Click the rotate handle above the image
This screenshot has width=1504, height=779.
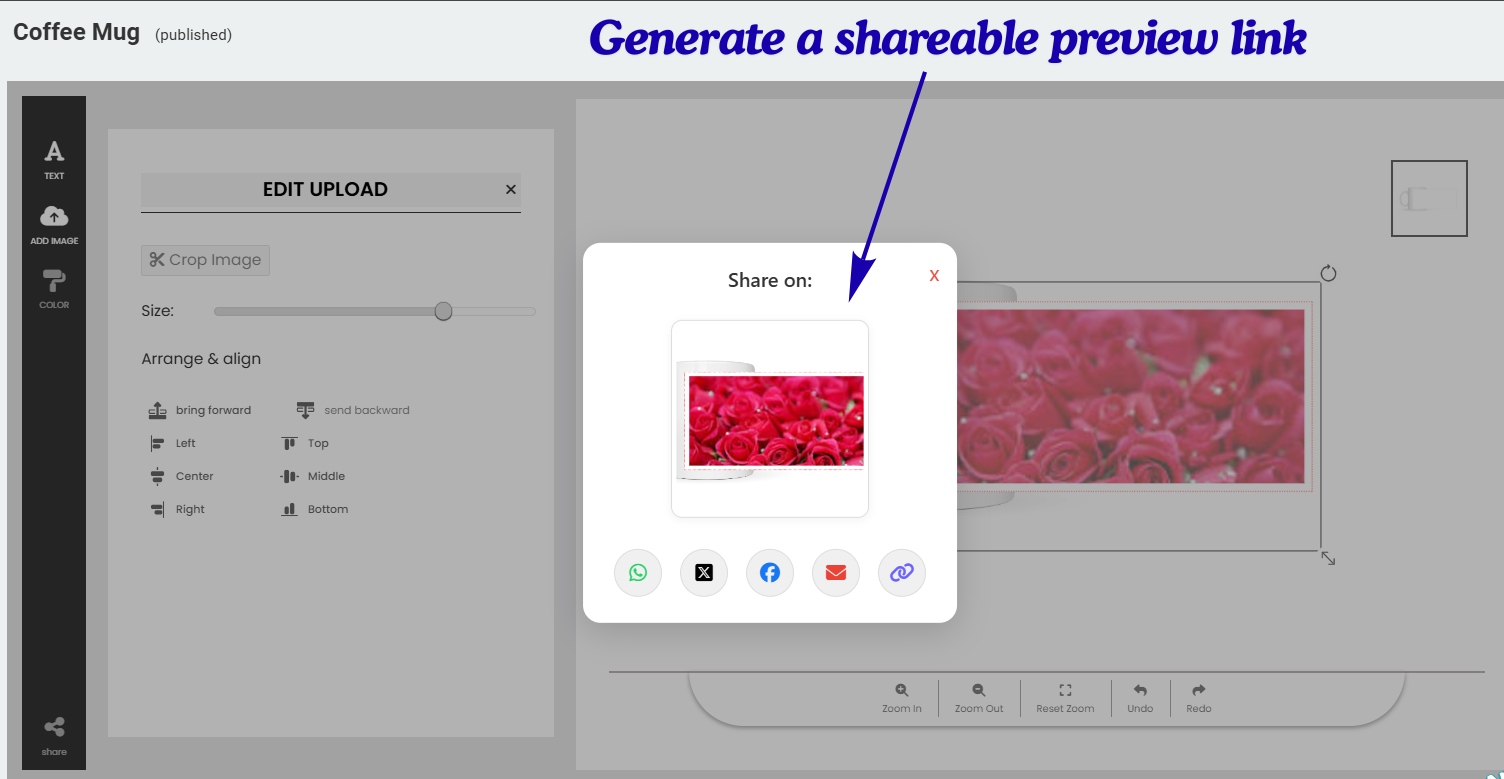(1328, 273)
